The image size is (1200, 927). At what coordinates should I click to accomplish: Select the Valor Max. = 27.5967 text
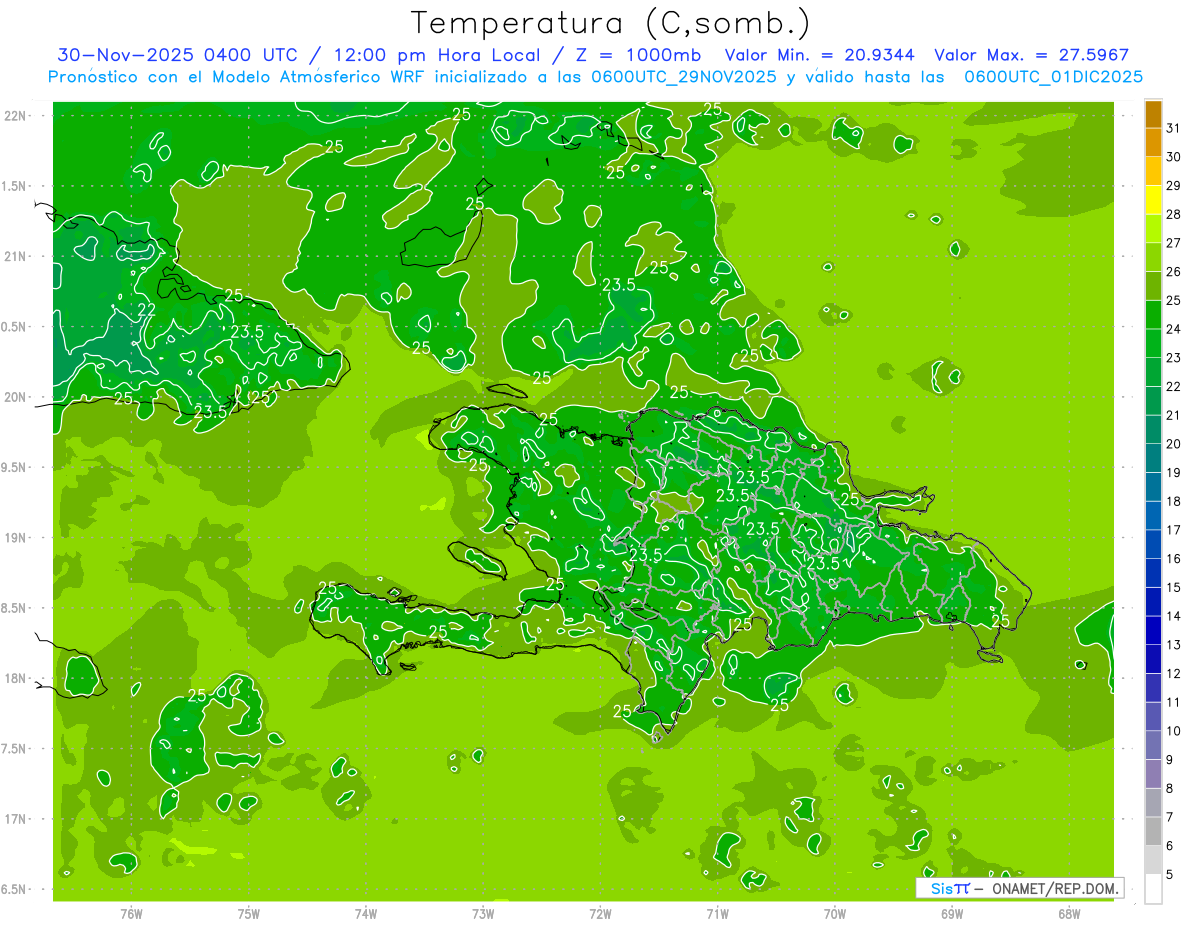tap(1031, 56)
